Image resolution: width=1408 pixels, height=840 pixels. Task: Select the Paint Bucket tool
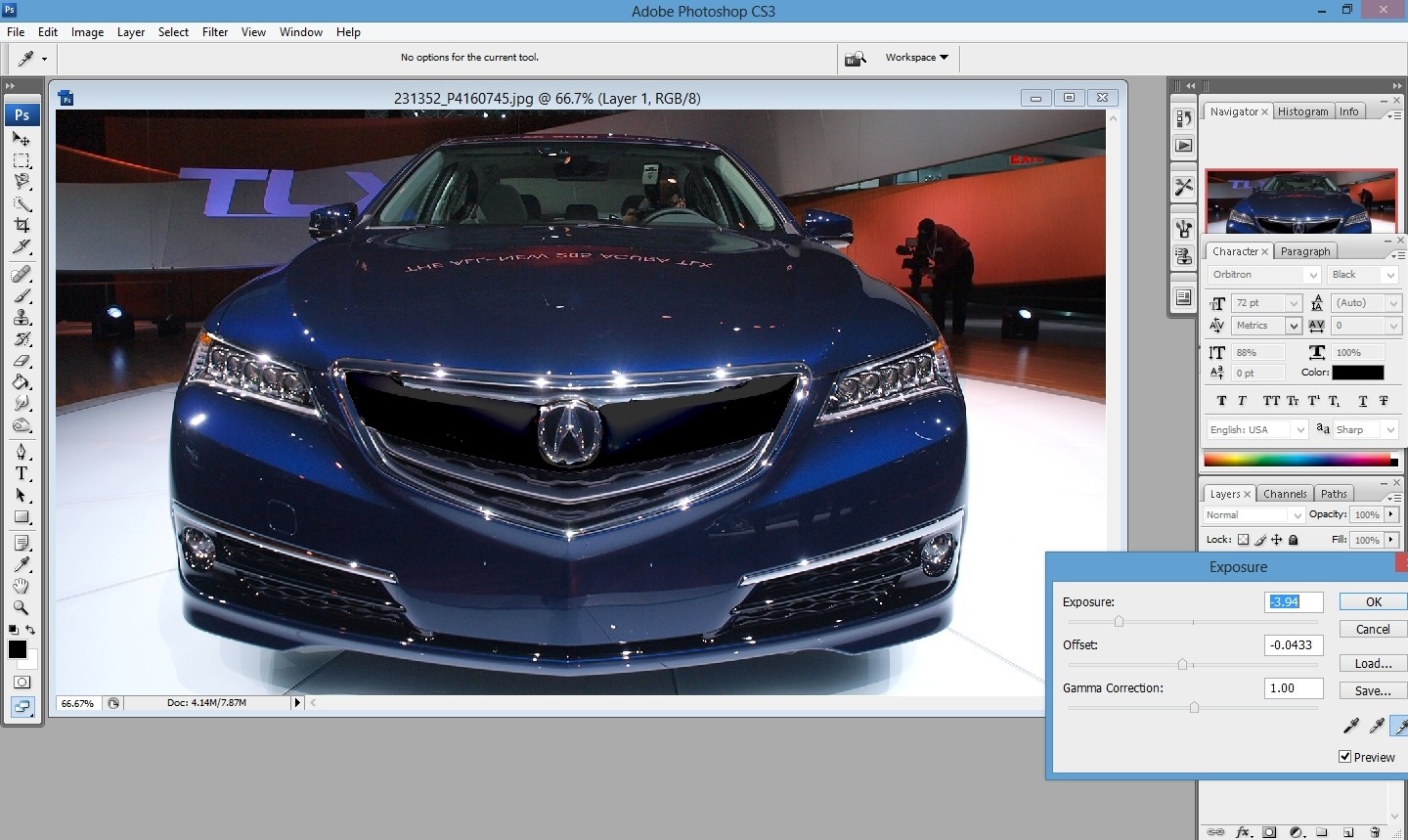click(22, 381)
